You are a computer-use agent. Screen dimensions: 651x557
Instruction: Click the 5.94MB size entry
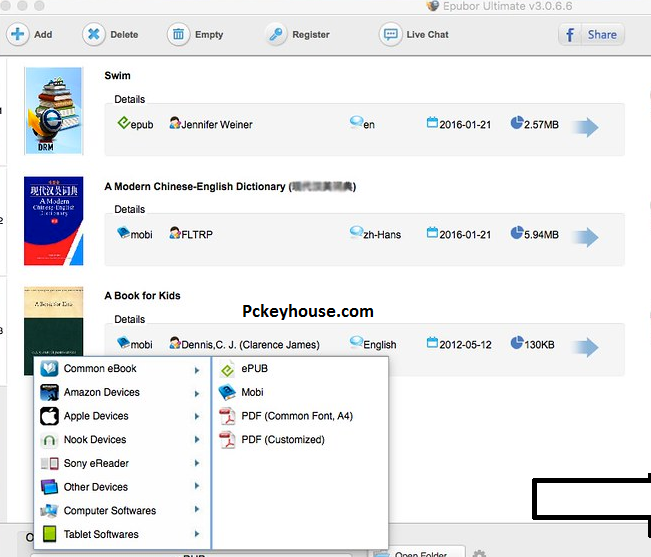tap(535, 234)
